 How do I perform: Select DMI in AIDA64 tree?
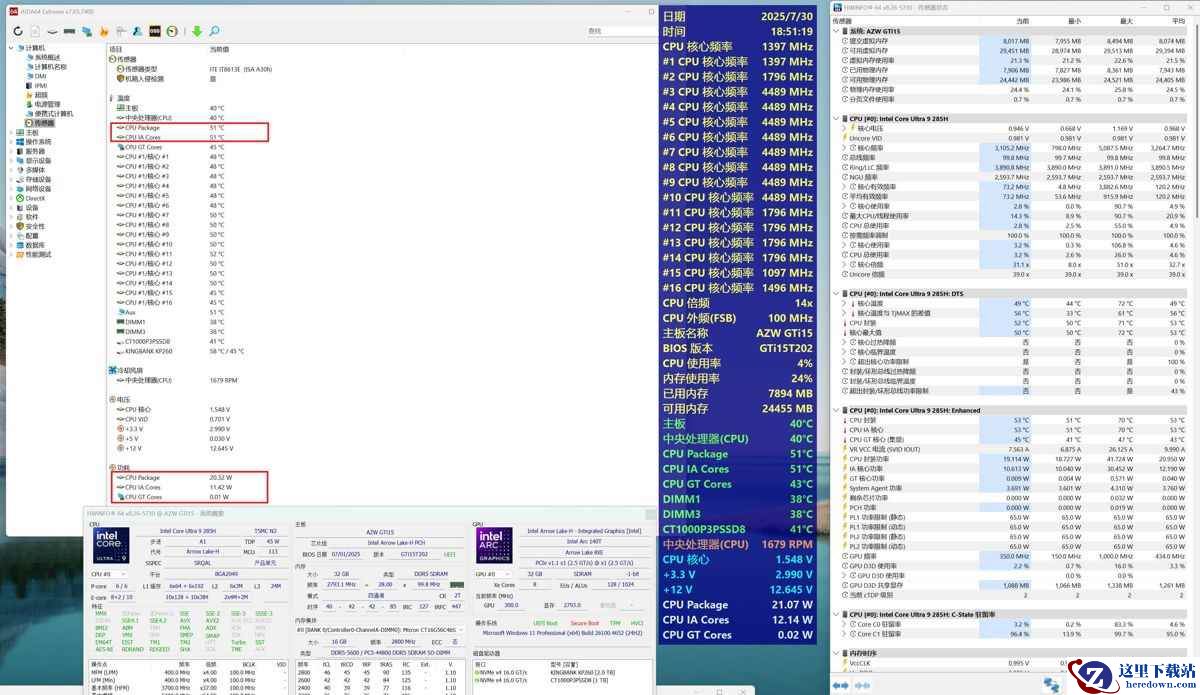coord(38,76)
